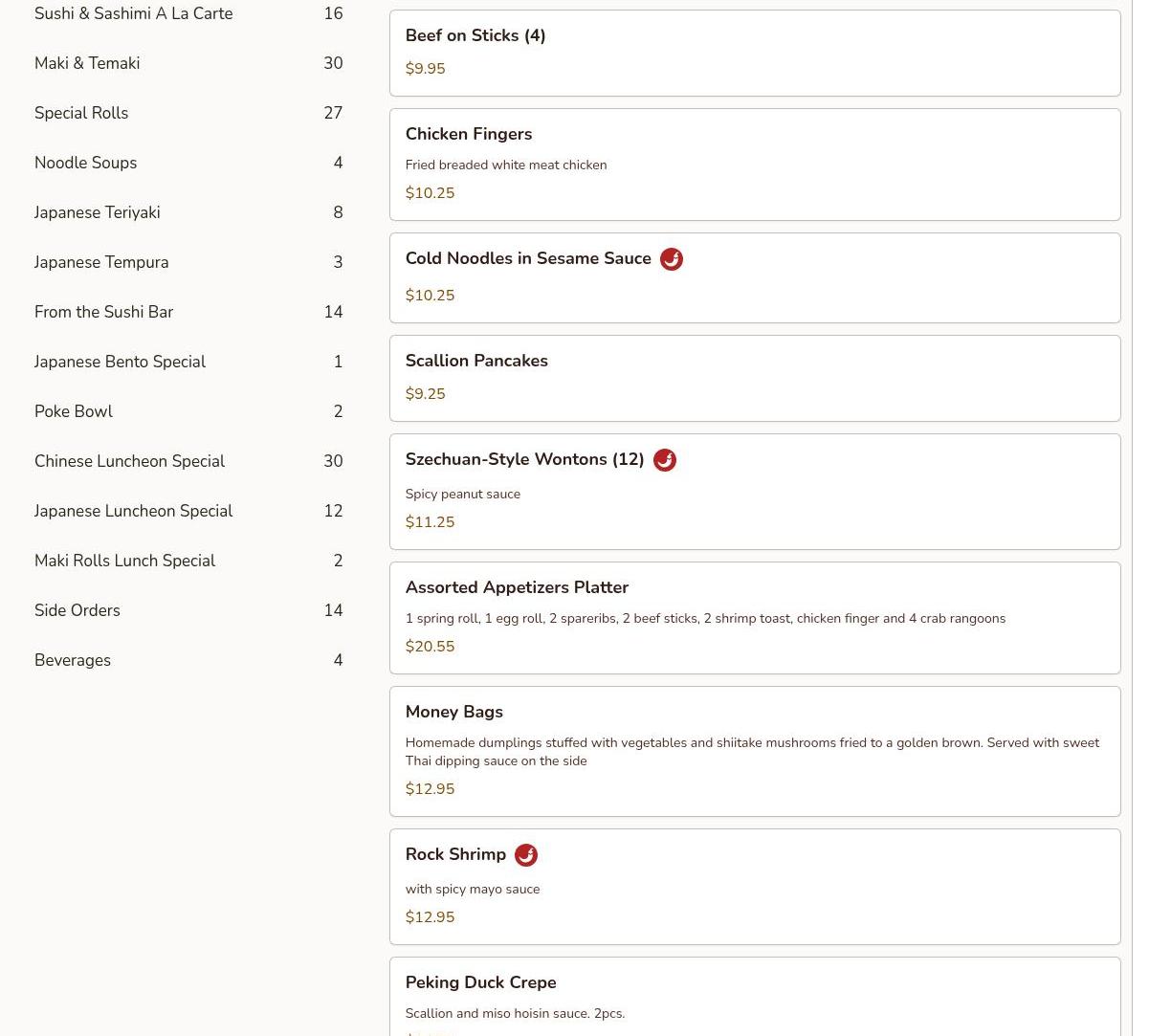Open Beef on Sticks (4) item

(755, 53)
